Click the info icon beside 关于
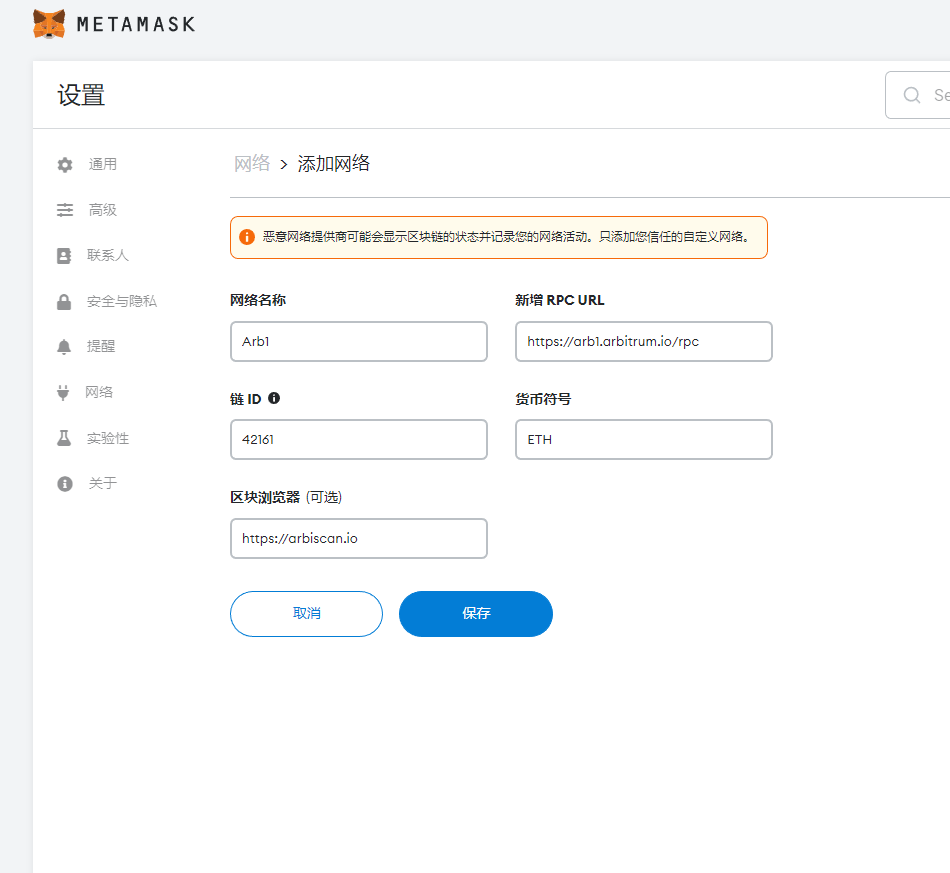The width and height of the screenshot is (950, 873). tap(65, 483)
